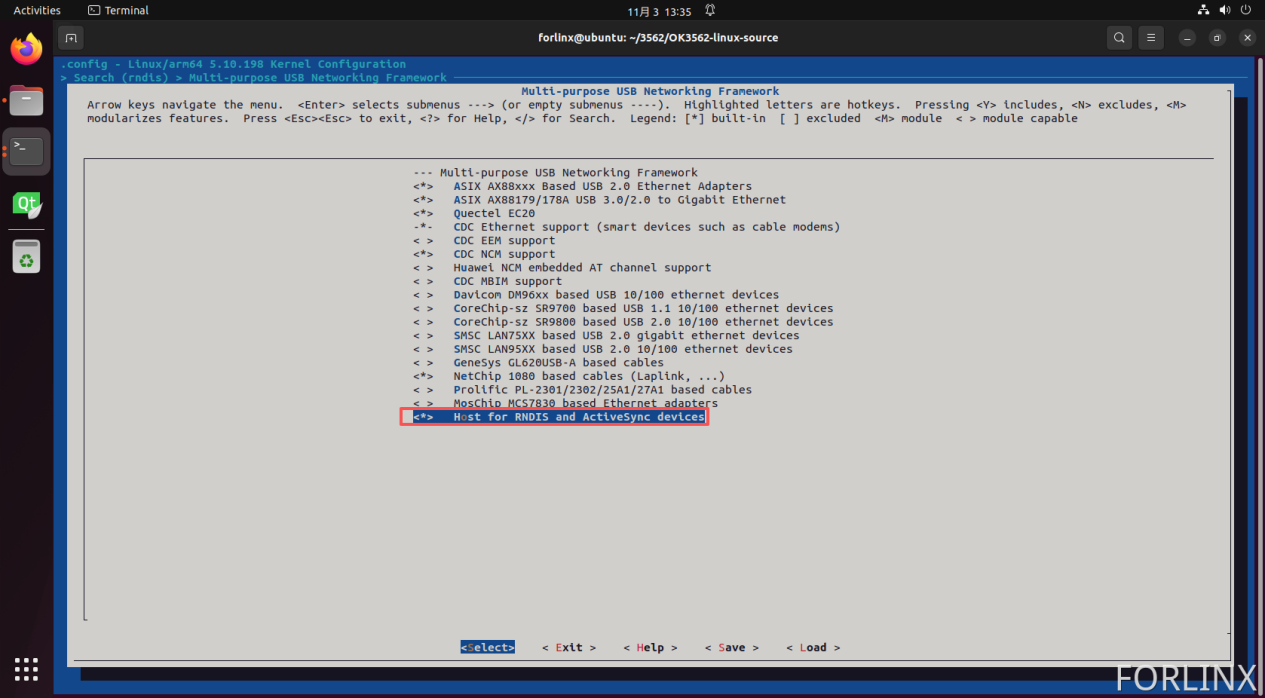Screen dimensions: 1265x698
Task: Open the Terminal menu in the top bar
Action: [x=117, y=10]
